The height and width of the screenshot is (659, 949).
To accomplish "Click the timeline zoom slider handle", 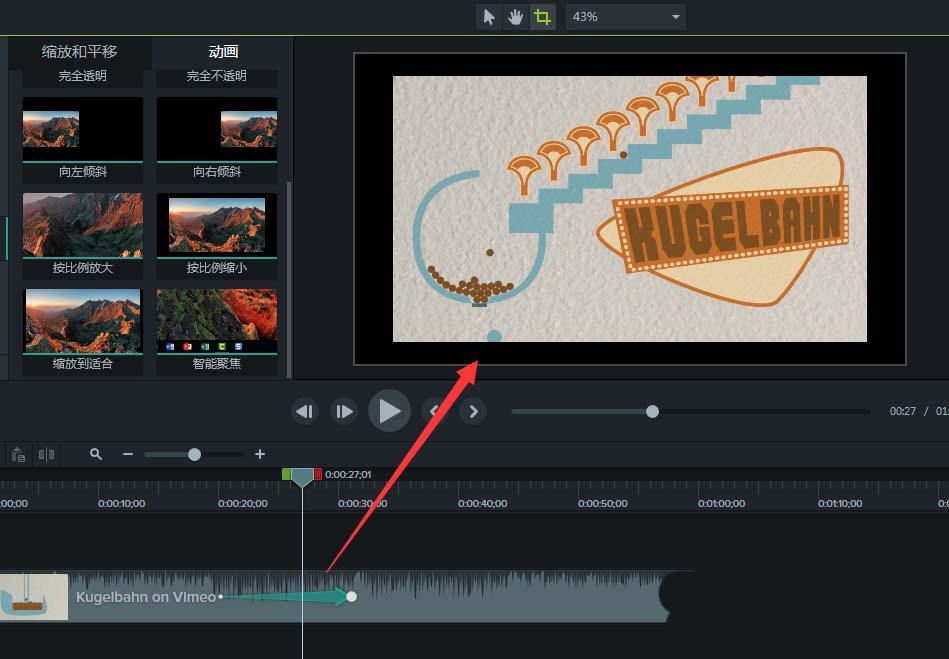I will point(194,454).
